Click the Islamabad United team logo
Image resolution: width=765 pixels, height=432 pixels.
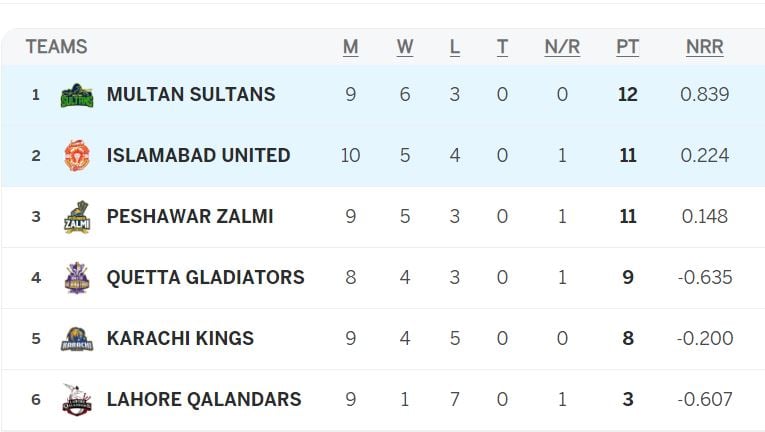[77, 156]
